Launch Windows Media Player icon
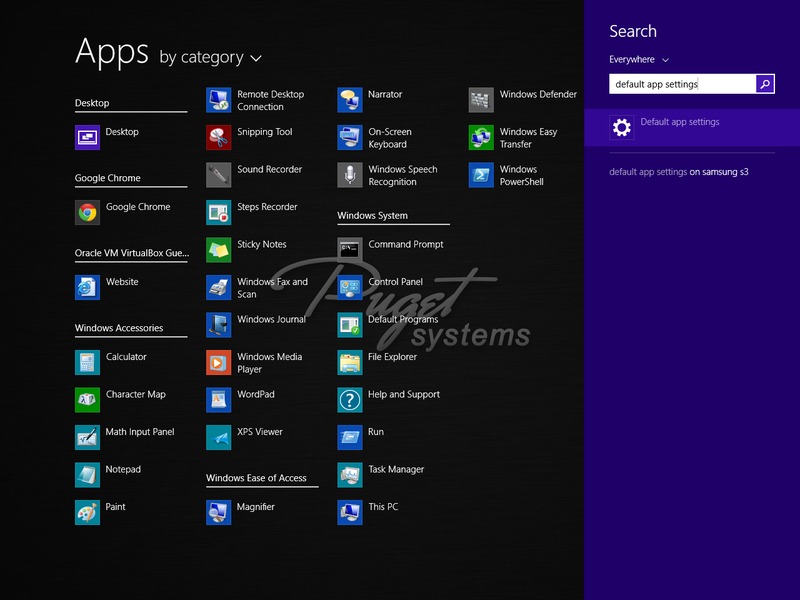The image size is (800, 600). pyautogui.click(x=219, y=362)
